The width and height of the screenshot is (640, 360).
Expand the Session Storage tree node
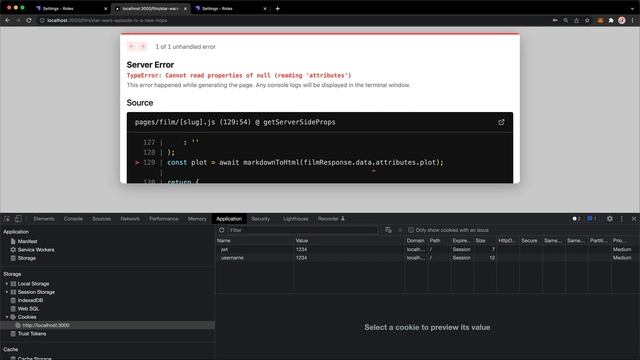coord(7,292)
